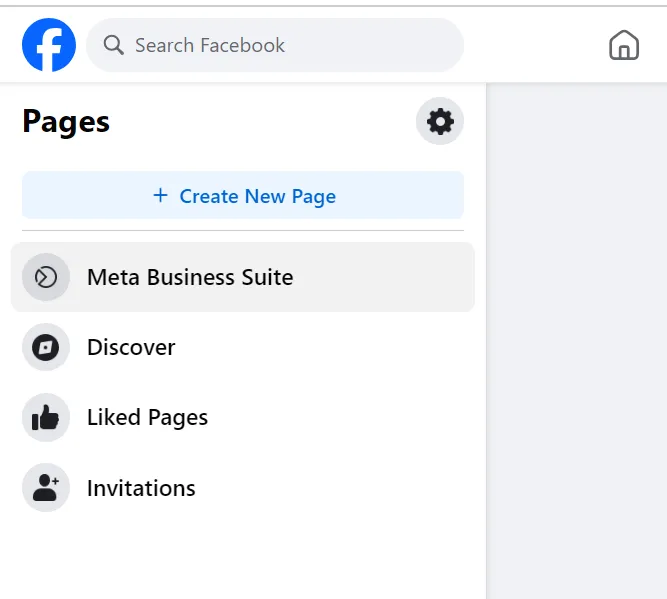
Task: Click the Liked Pages thumbs-up icon
Action: coord(46,418)
